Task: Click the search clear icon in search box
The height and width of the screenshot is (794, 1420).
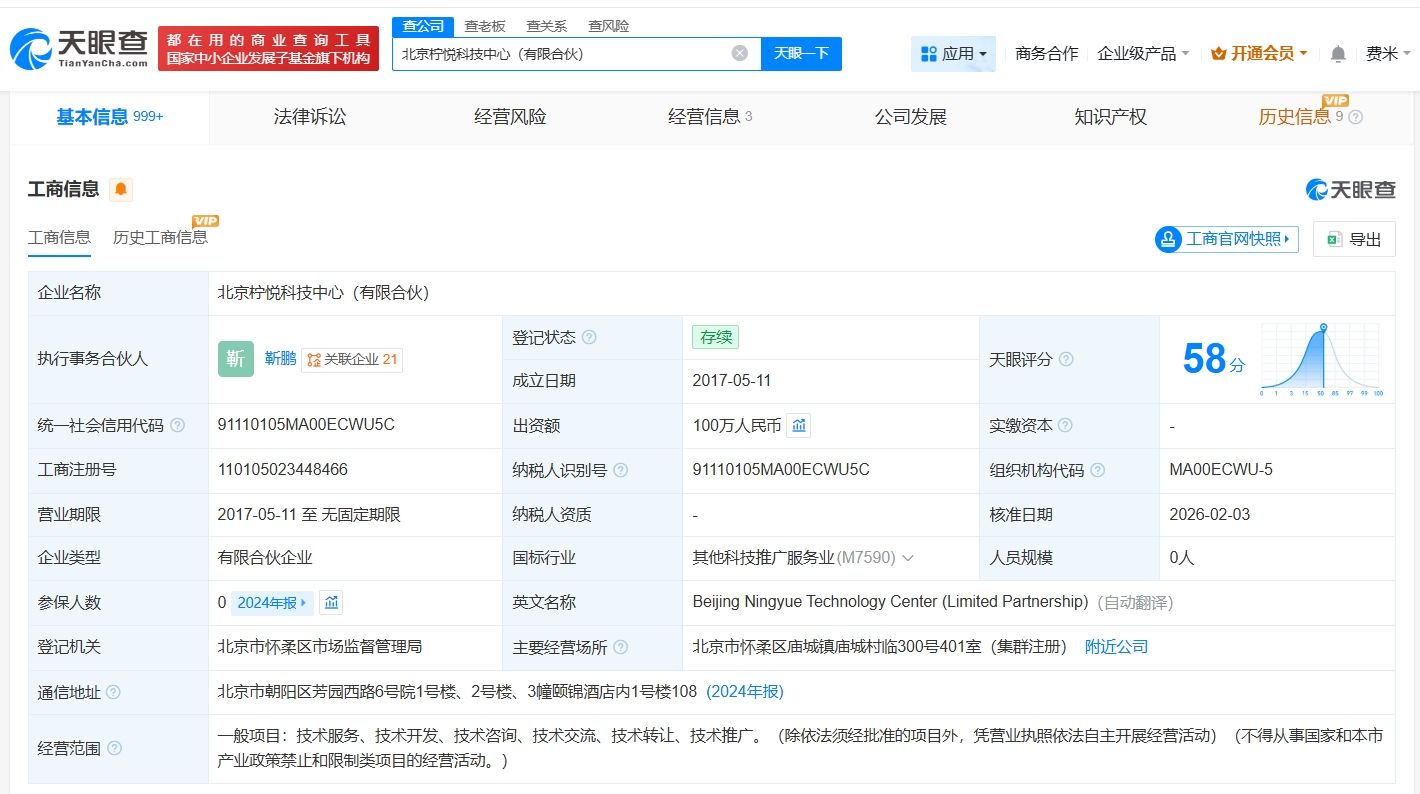Action: (739, 53)
